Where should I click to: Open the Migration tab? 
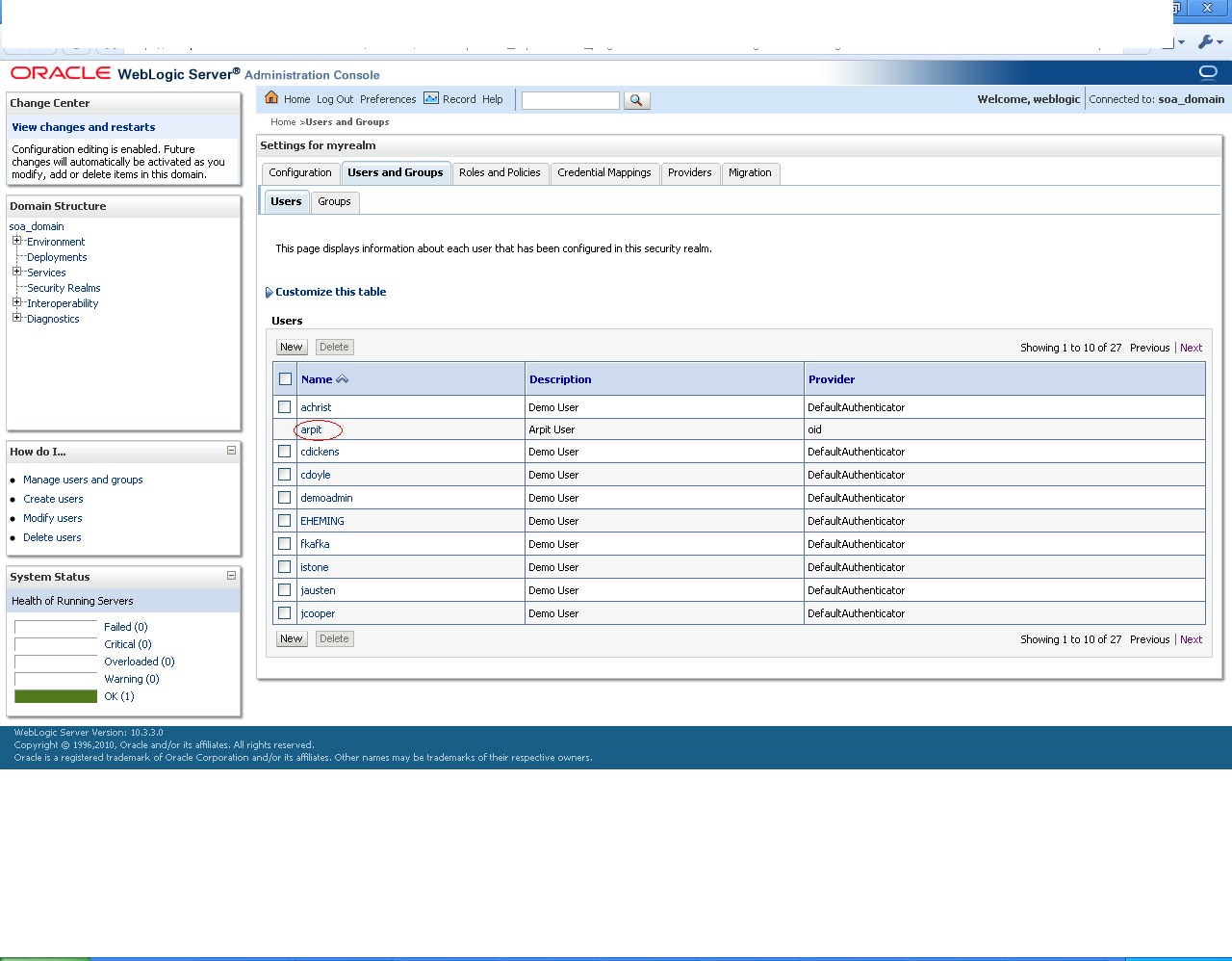[750, 173]
